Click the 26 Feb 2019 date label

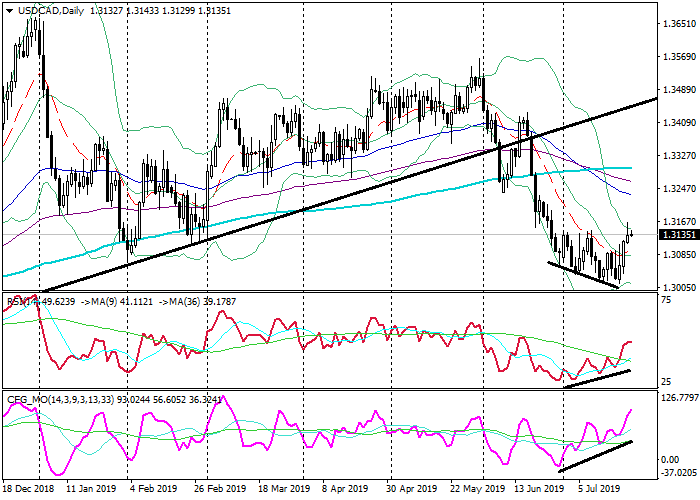[219, 490]
